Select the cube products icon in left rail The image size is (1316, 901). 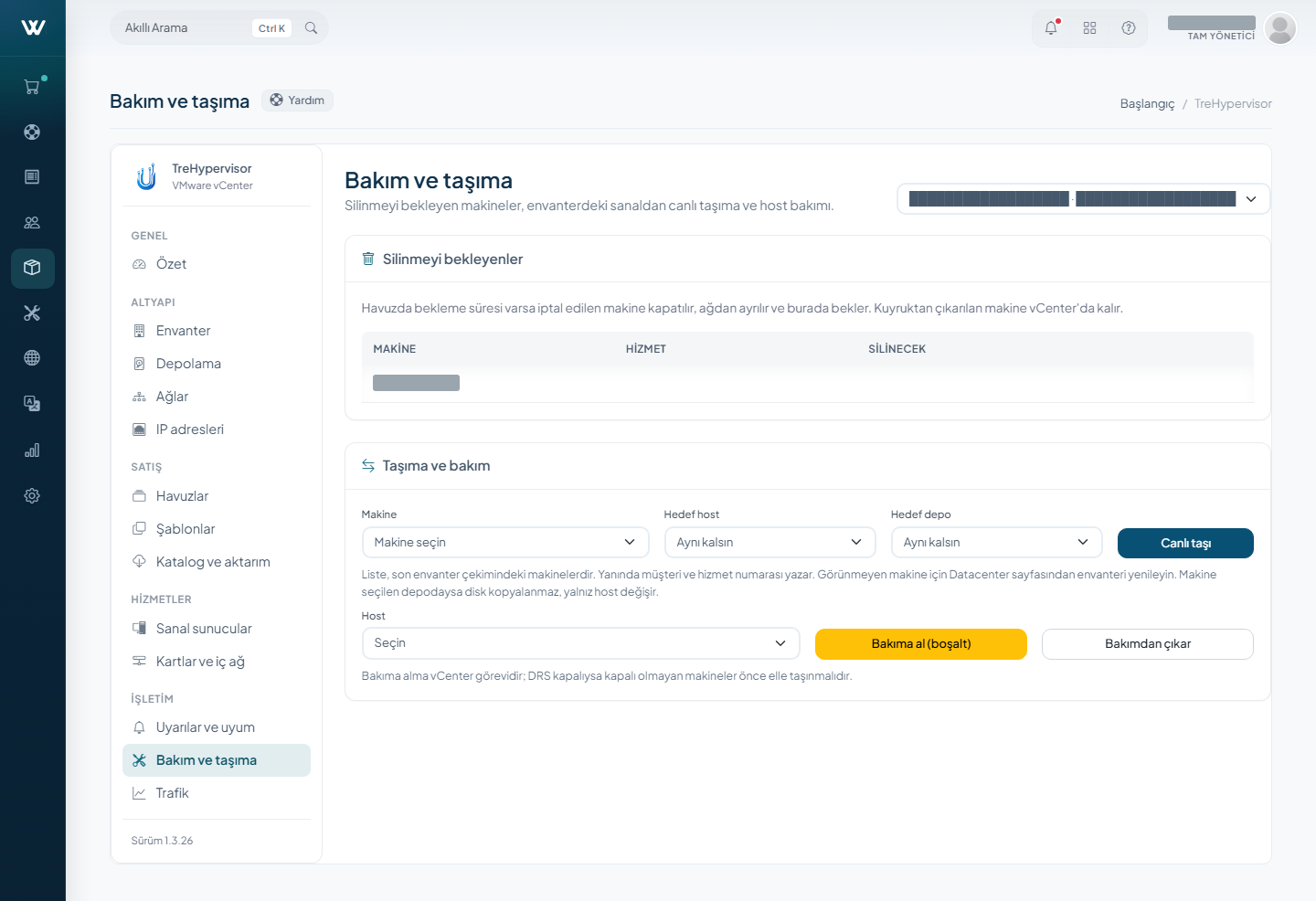32,268
